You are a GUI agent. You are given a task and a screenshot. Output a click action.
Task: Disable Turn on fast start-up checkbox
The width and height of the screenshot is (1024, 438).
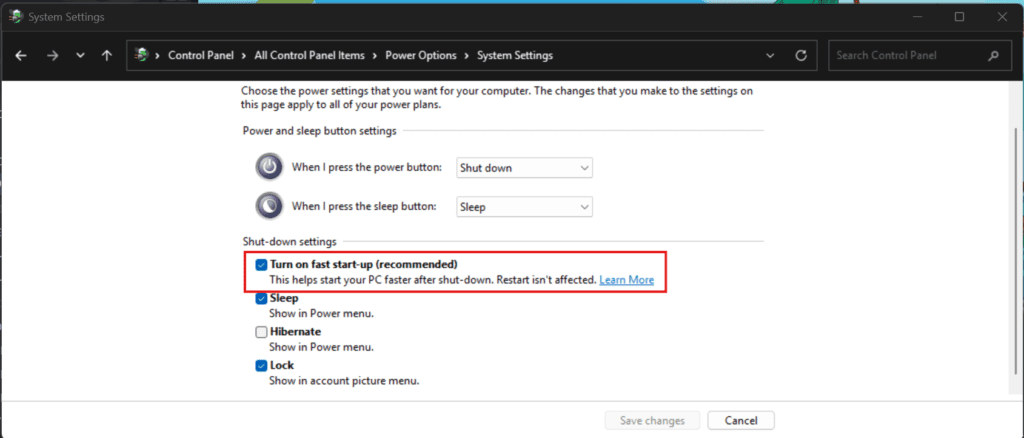(261, 265)
